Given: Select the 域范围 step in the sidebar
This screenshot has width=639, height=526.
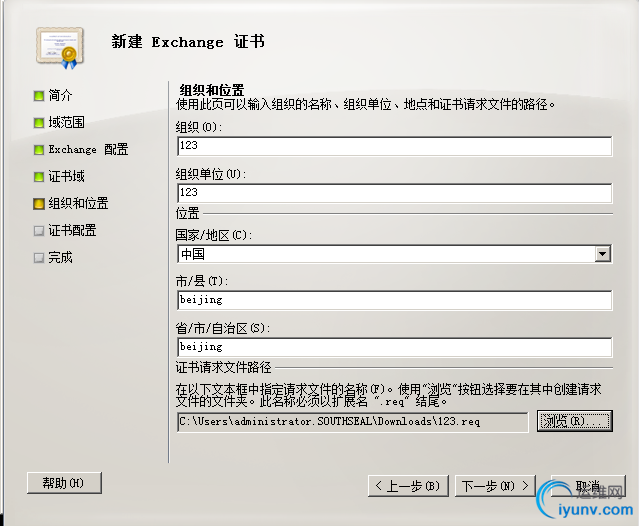Looking at the screenshot, I should [66, 122].
